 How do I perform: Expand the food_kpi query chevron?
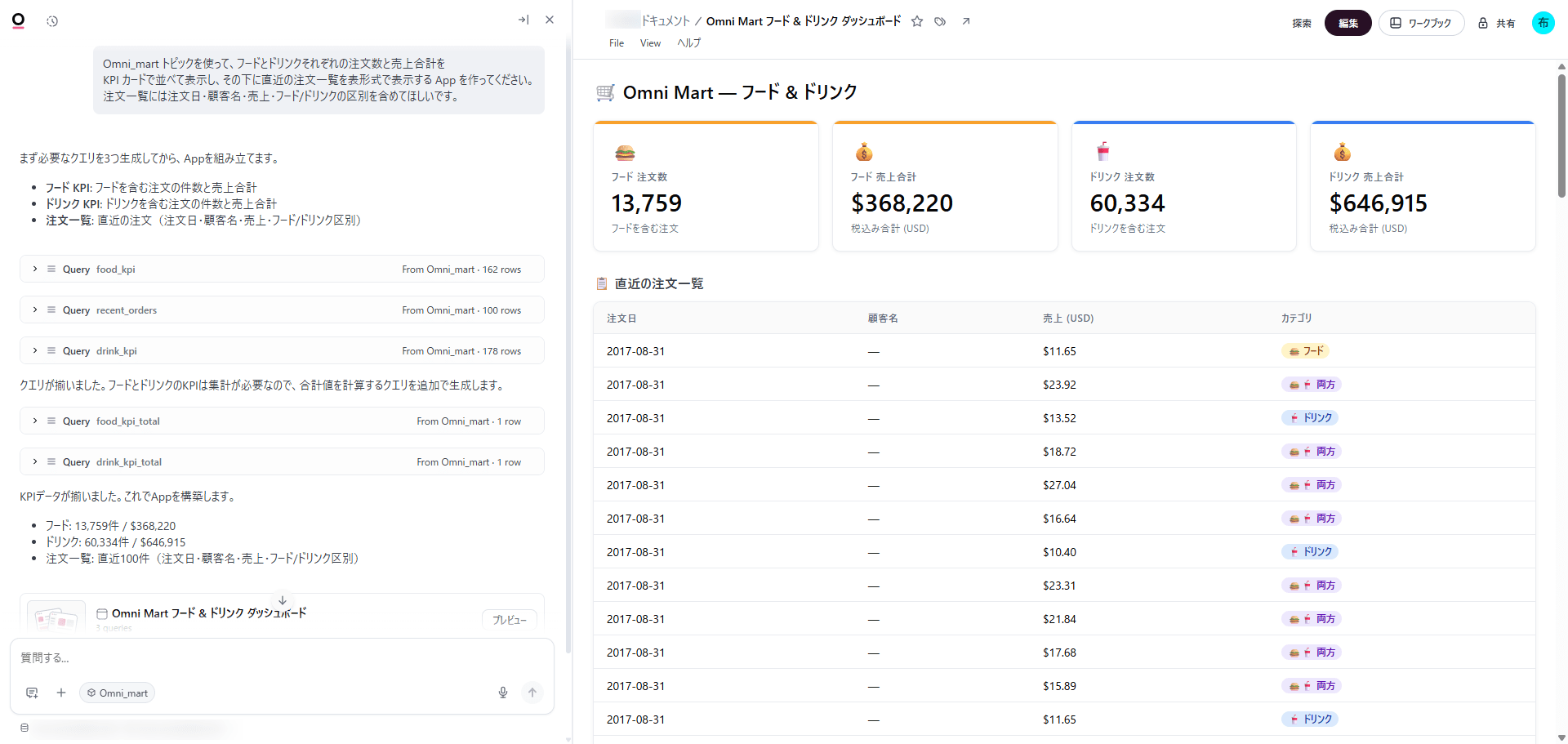tap(35, 269)
